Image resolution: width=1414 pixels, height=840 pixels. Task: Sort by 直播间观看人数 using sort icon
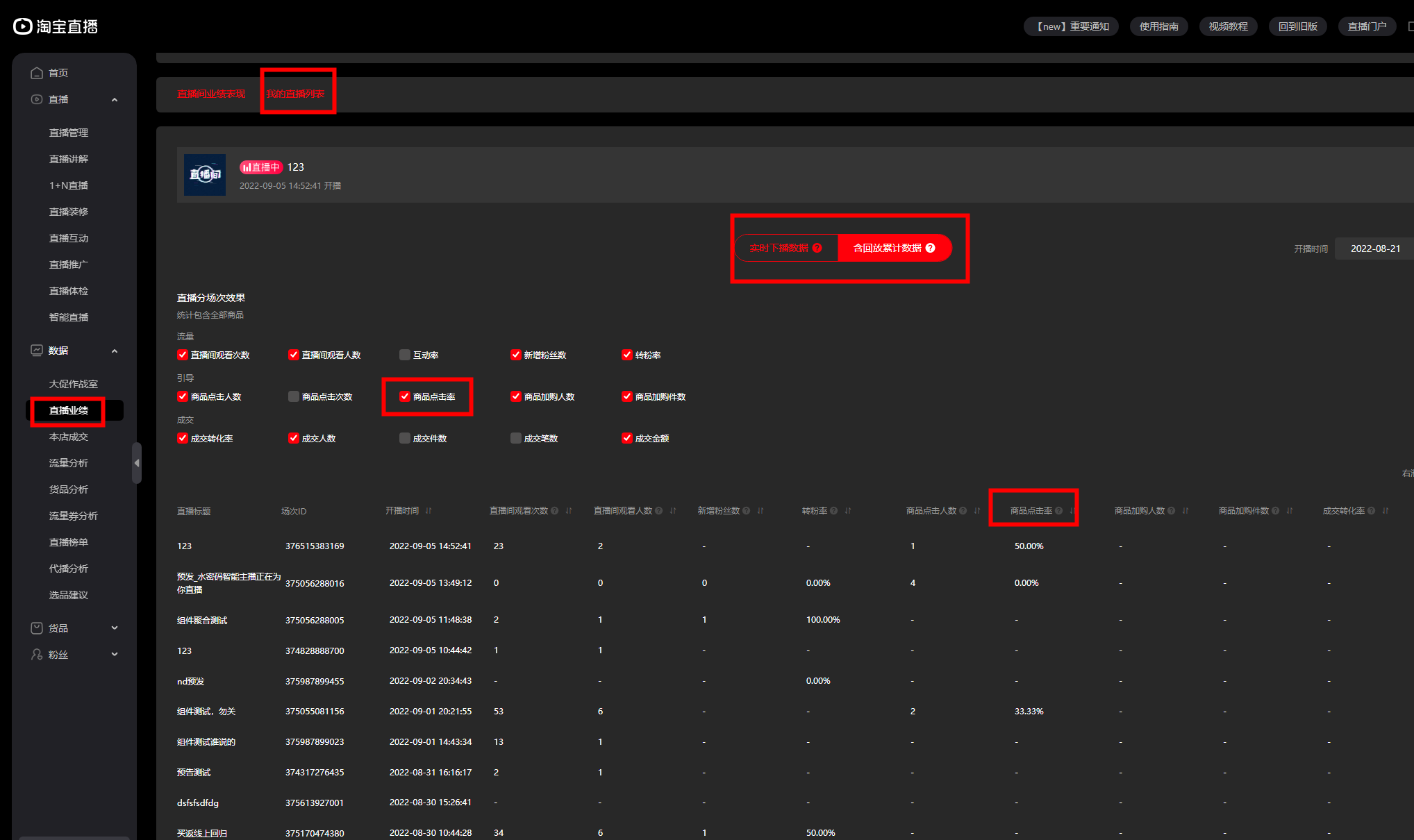673,511
